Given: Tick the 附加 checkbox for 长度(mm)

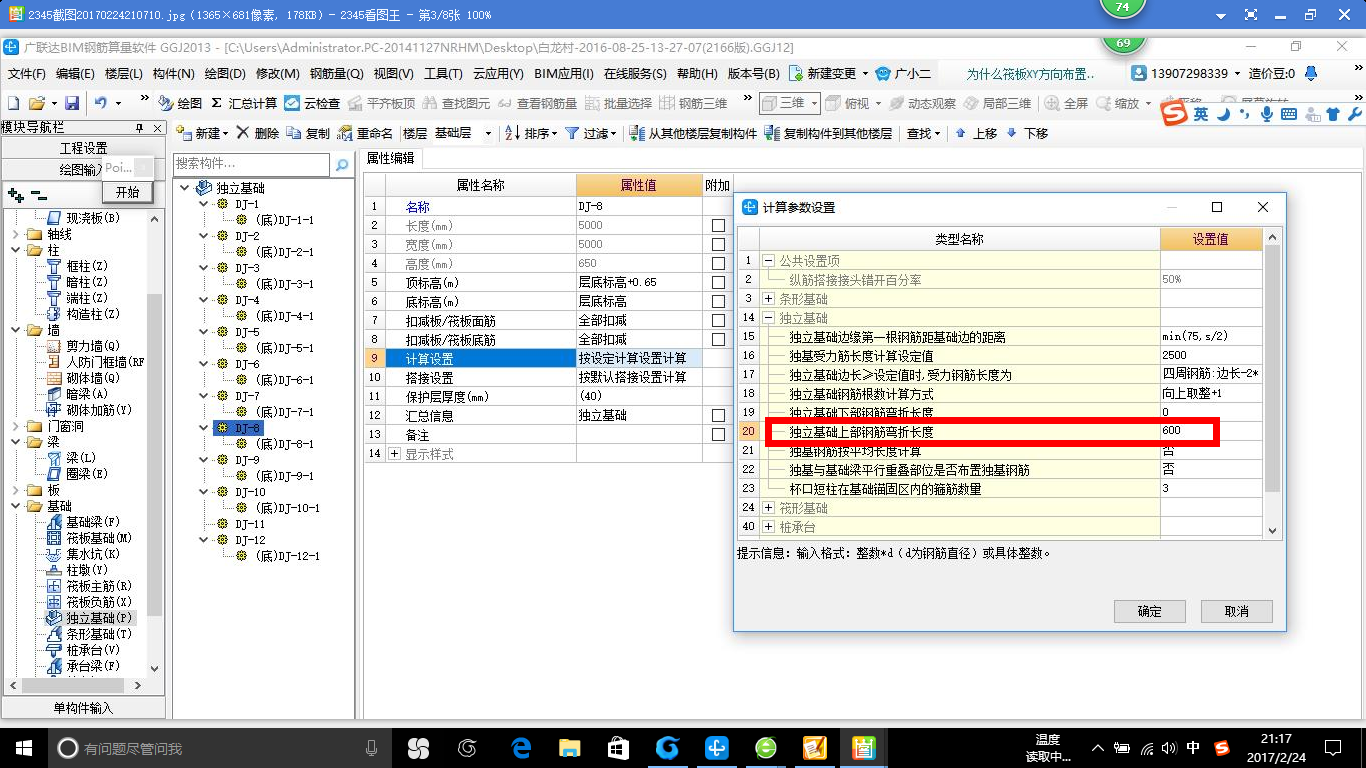Looking at the screenshot, I should tap(718, 226).
